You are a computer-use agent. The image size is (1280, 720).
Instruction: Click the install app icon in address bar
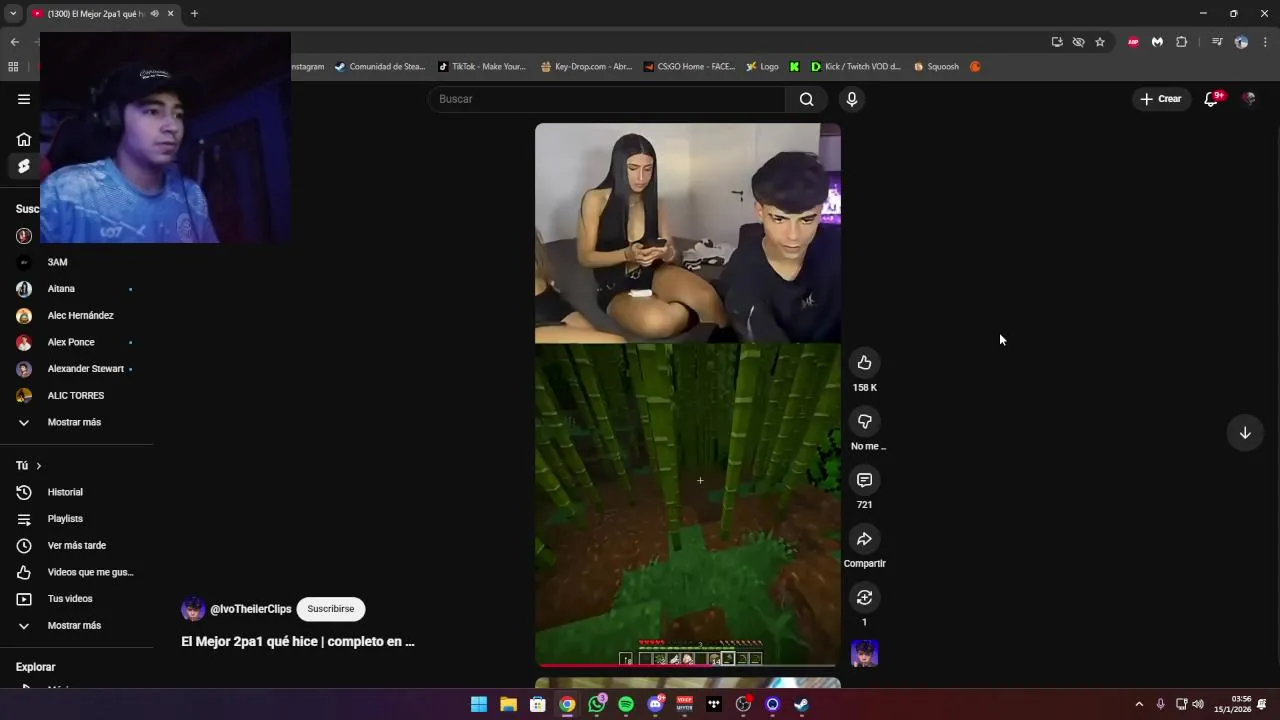point(1057,42)
